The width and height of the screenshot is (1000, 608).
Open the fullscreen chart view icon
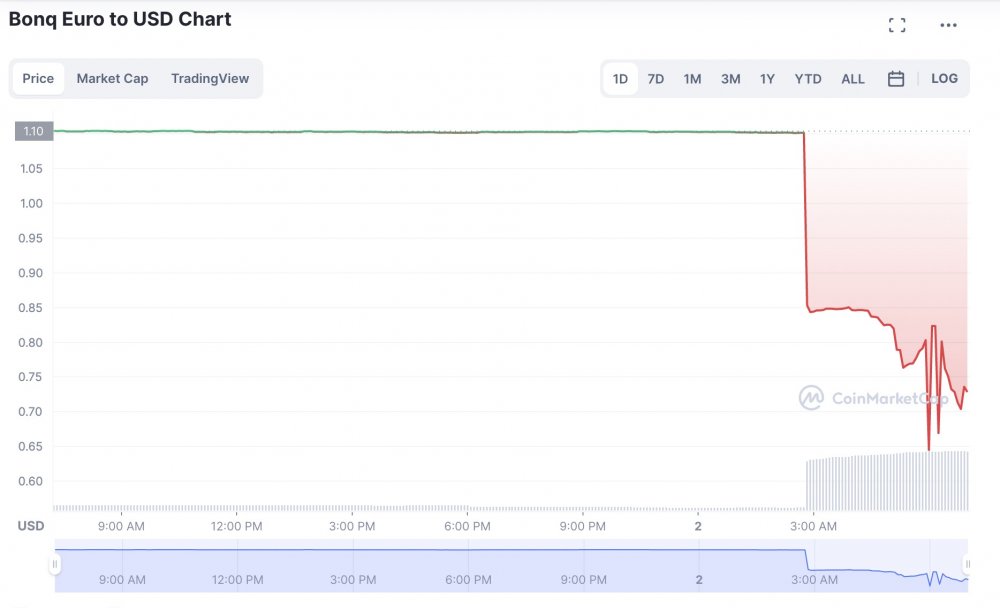coord(897,25)
